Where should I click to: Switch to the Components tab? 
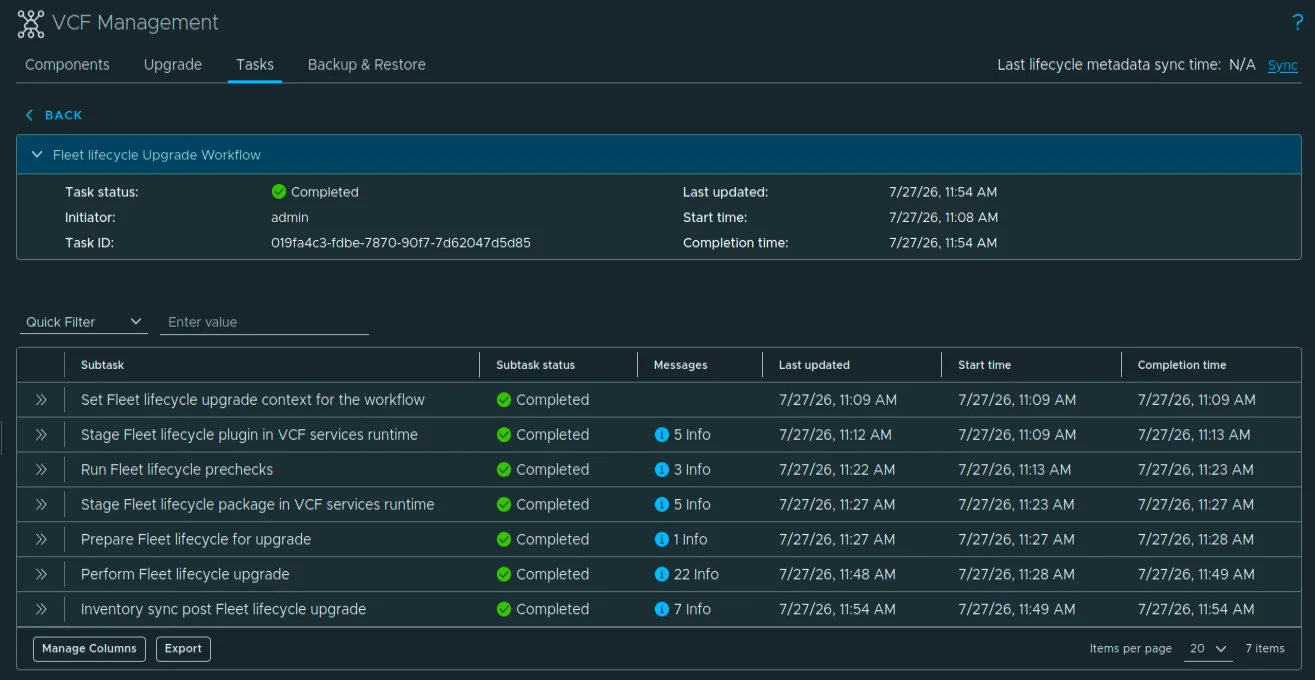[67, 65]
